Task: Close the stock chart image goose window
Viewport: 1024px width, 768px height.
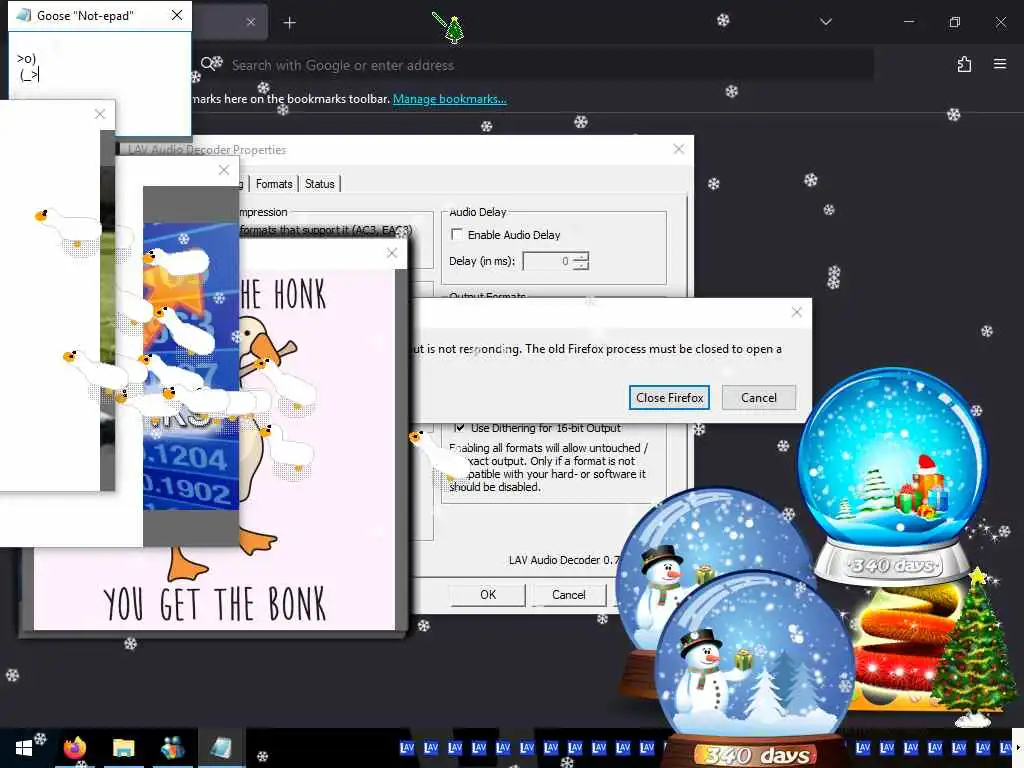Action: point(224,170)
